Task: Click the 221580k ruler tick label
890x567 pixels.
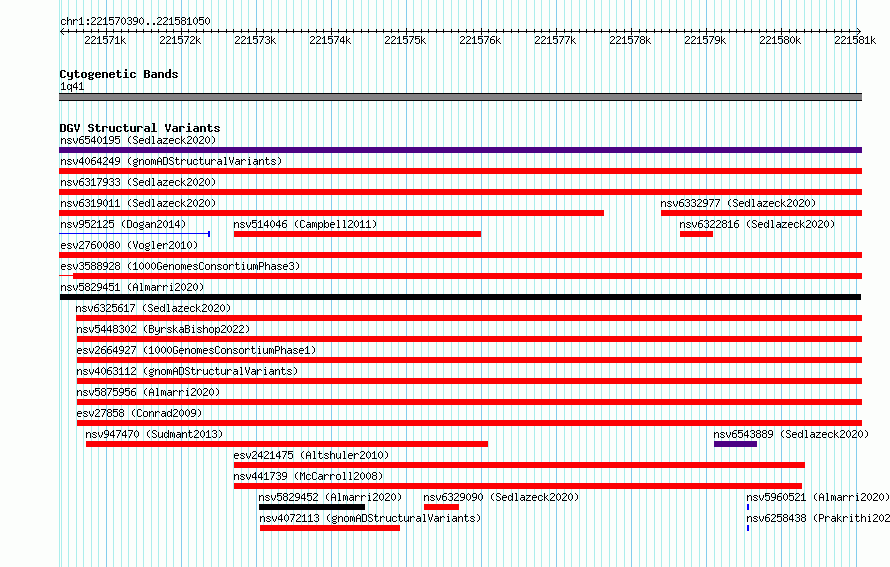Action: (780, 40)
